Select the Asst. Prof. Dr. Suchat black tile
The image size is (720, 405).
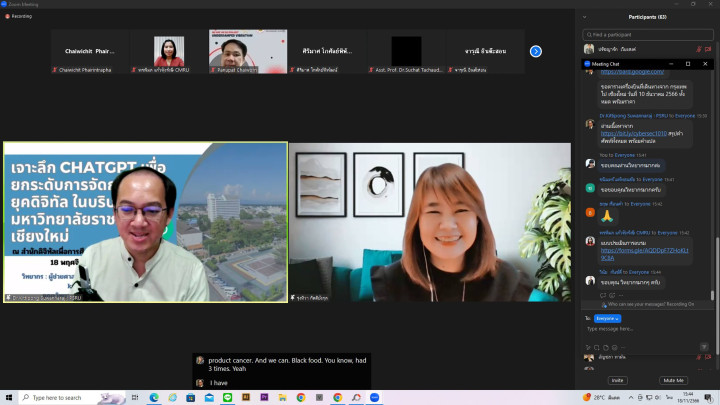click(406, 51)
